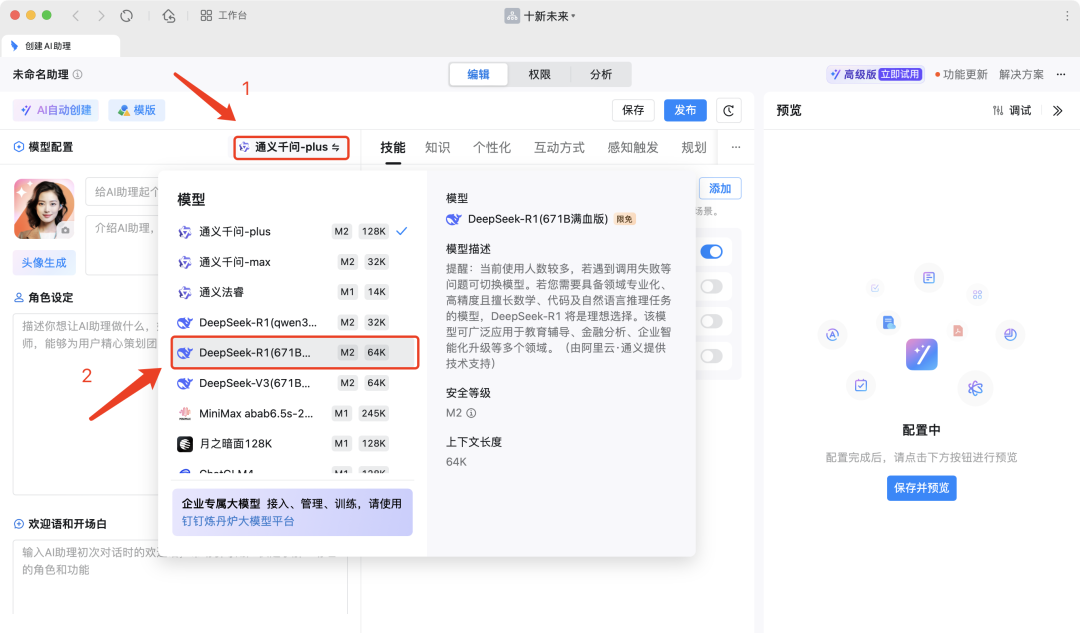The width and height of the screenshot is (1080, 633).
Task: Choose DeepSeek-R1(qwen3... model
Action: [x=293, y=322]
